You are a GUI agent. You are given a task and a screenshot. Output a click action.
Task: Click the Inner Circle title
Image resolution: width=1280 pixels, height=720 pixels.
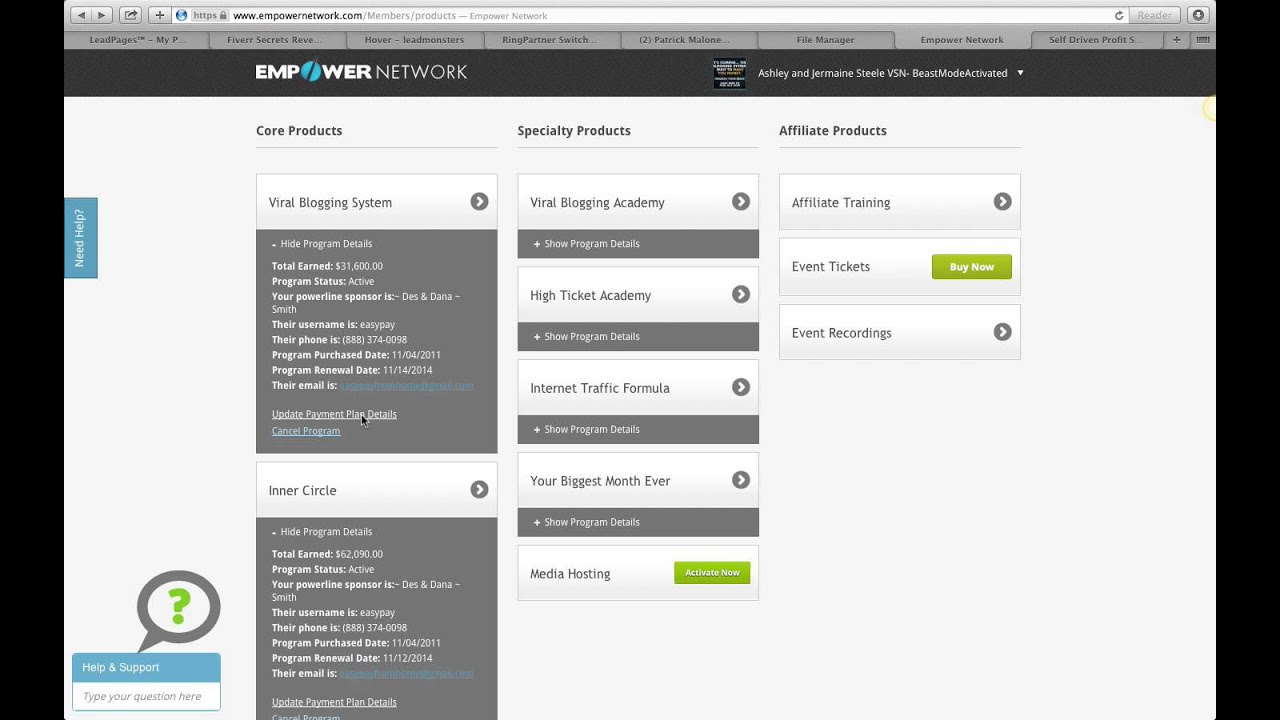pyautogui.click(x=302, y=490)
